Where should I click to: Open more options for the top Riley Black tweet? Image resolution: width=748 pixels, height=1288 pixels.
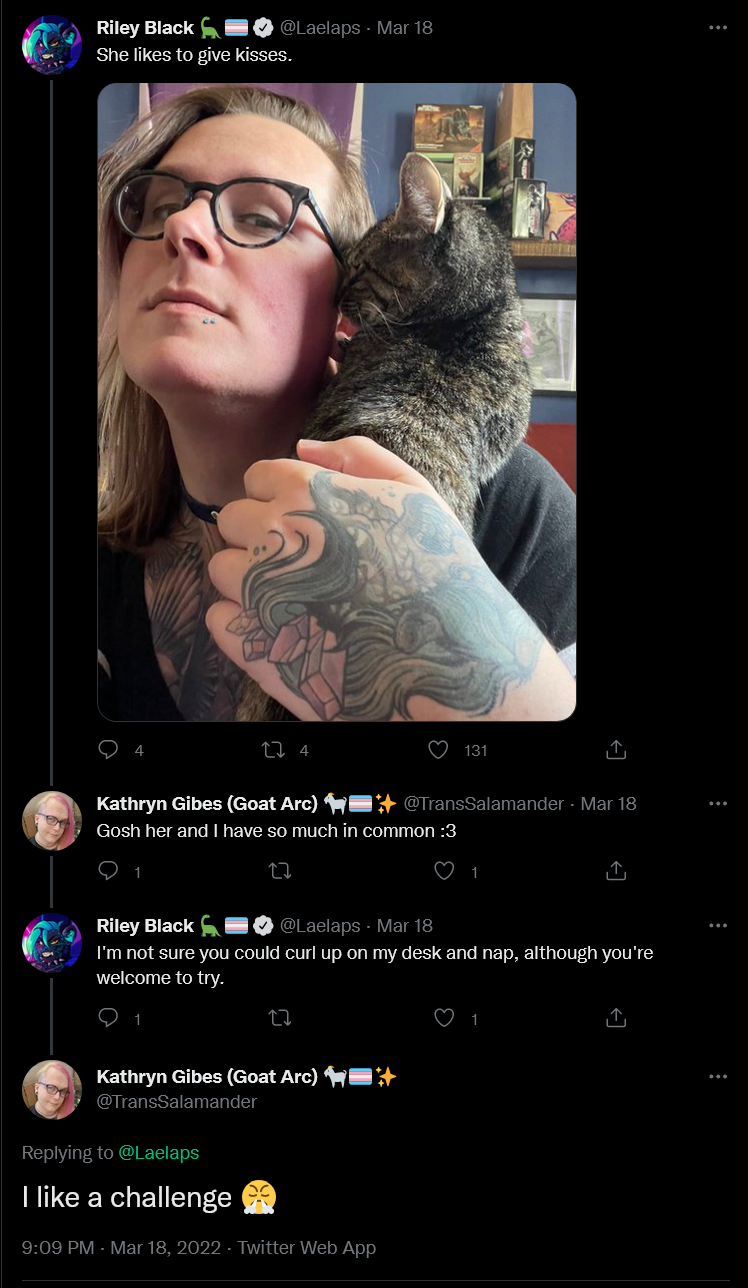pos(718,28)
